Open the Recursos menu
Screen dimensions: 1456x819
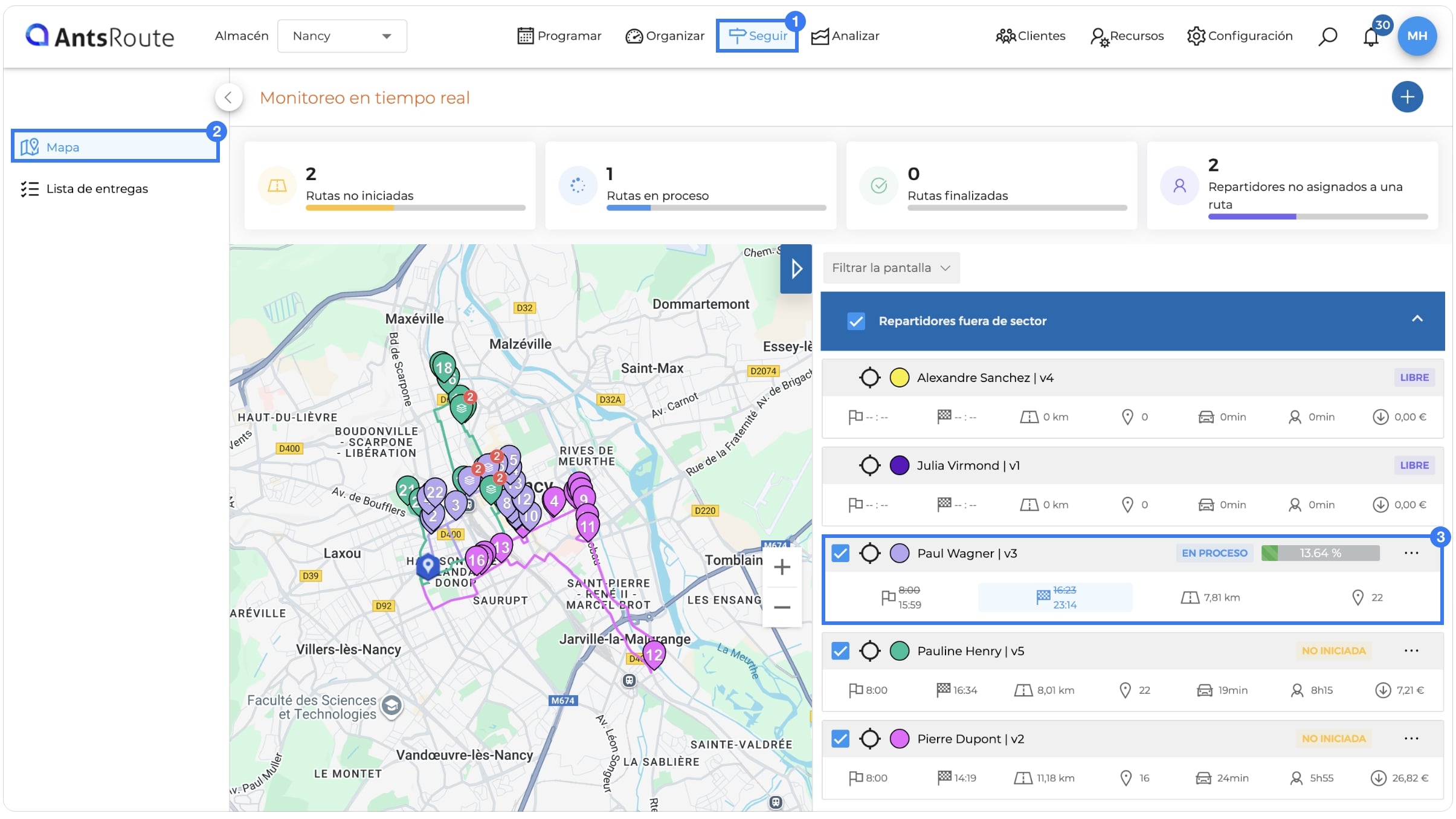click(x=1127, y=36)
